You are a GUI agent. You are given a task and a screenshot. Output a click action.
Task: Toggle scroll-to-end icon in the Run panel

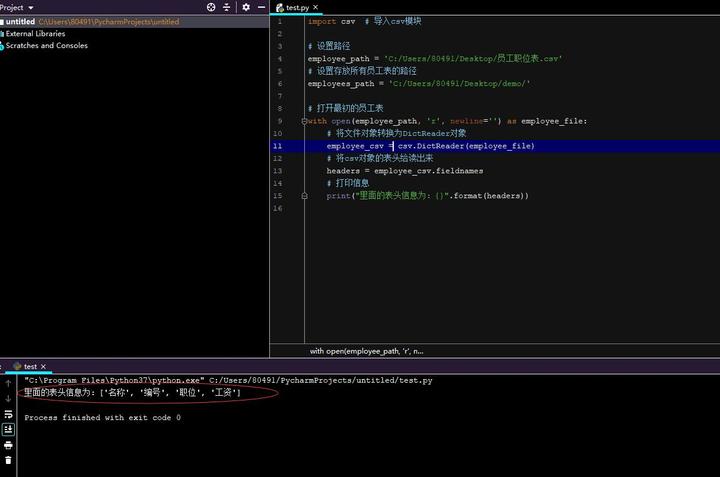[8, 429]
